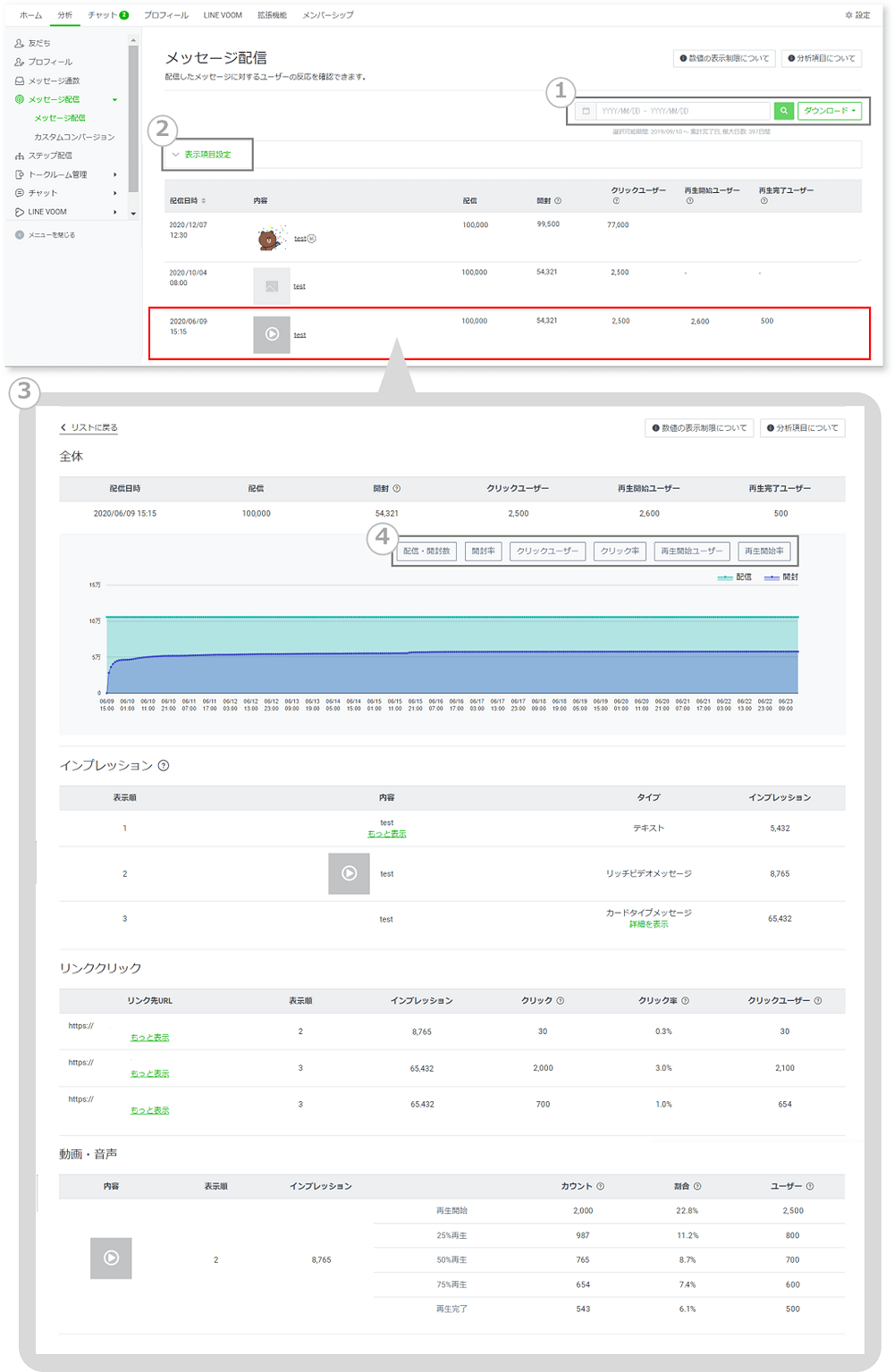Click the sidebar vertical scrollbar
This screenshot has width=894, height=1372.
click(133, 116)
